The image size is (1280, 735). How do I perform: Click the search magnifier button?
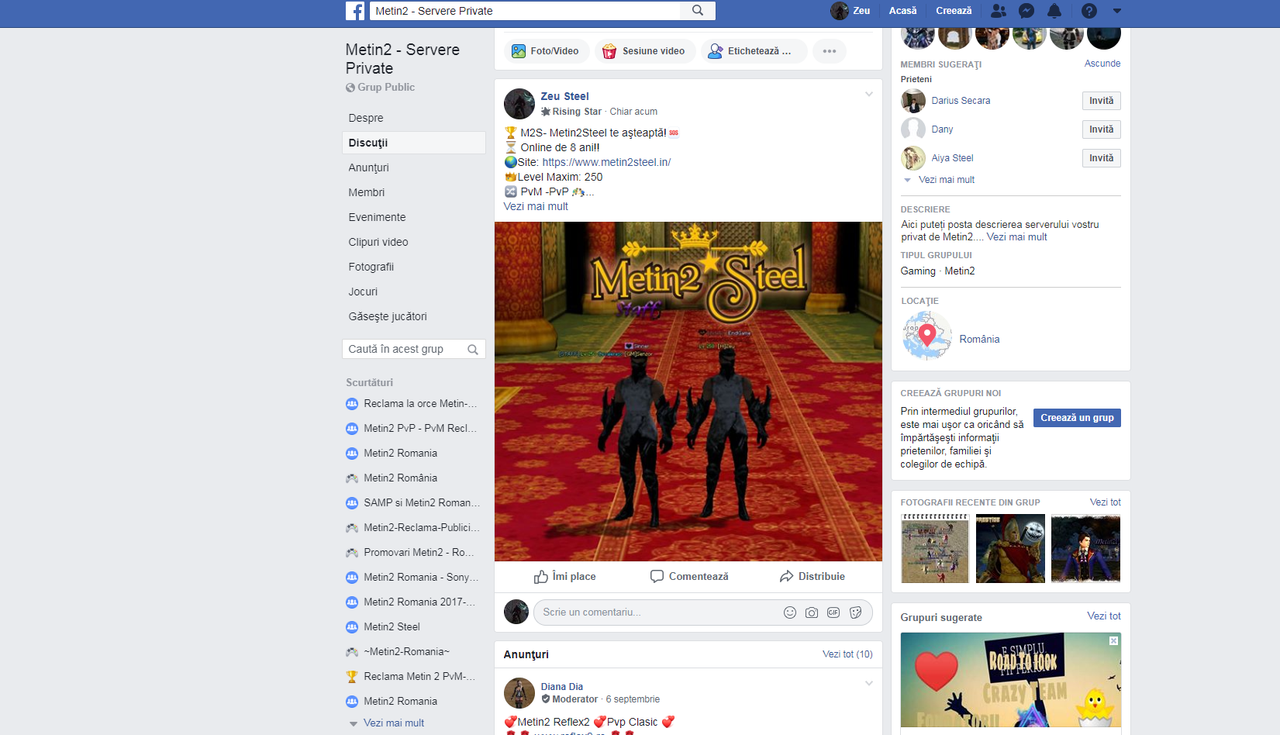pos(698,11)
